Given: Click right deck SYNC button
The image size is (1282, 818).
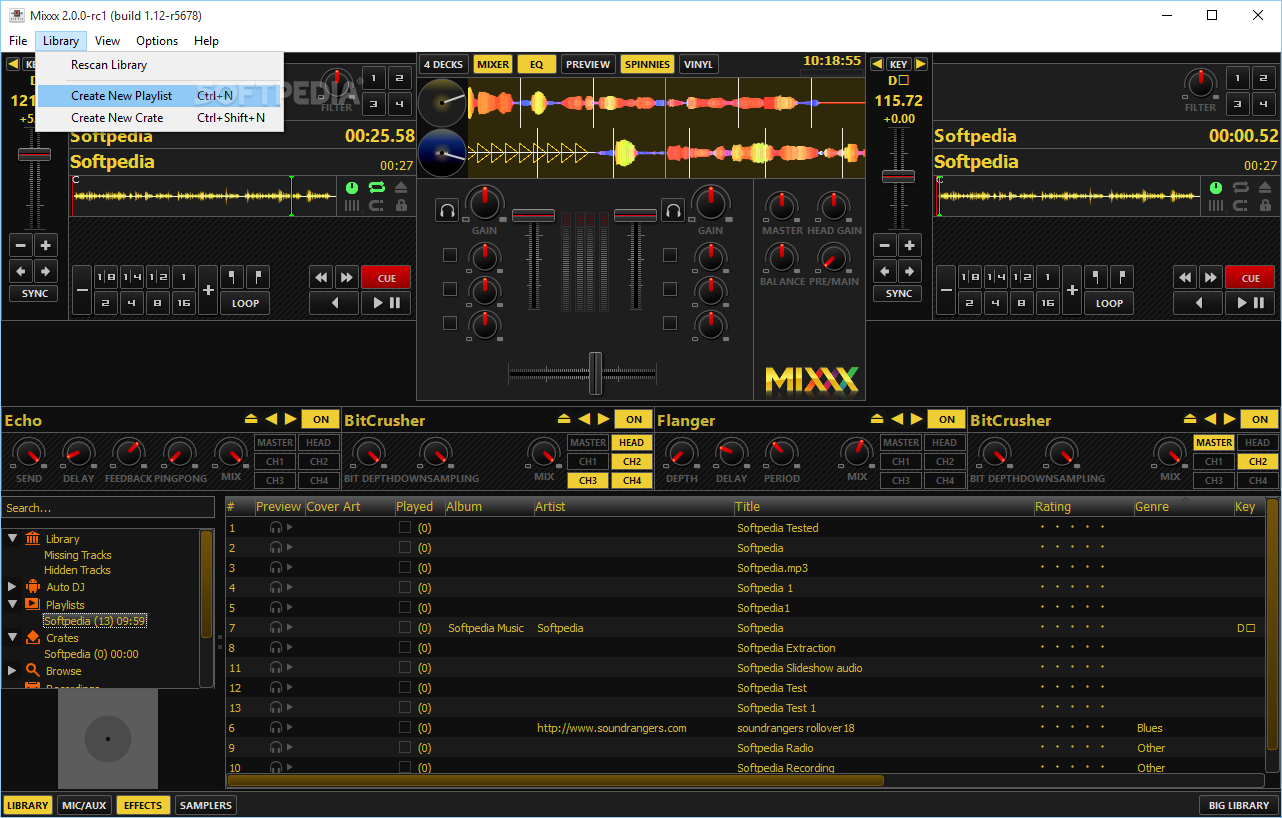Looking at the screenshot, I should click(899, 293).
